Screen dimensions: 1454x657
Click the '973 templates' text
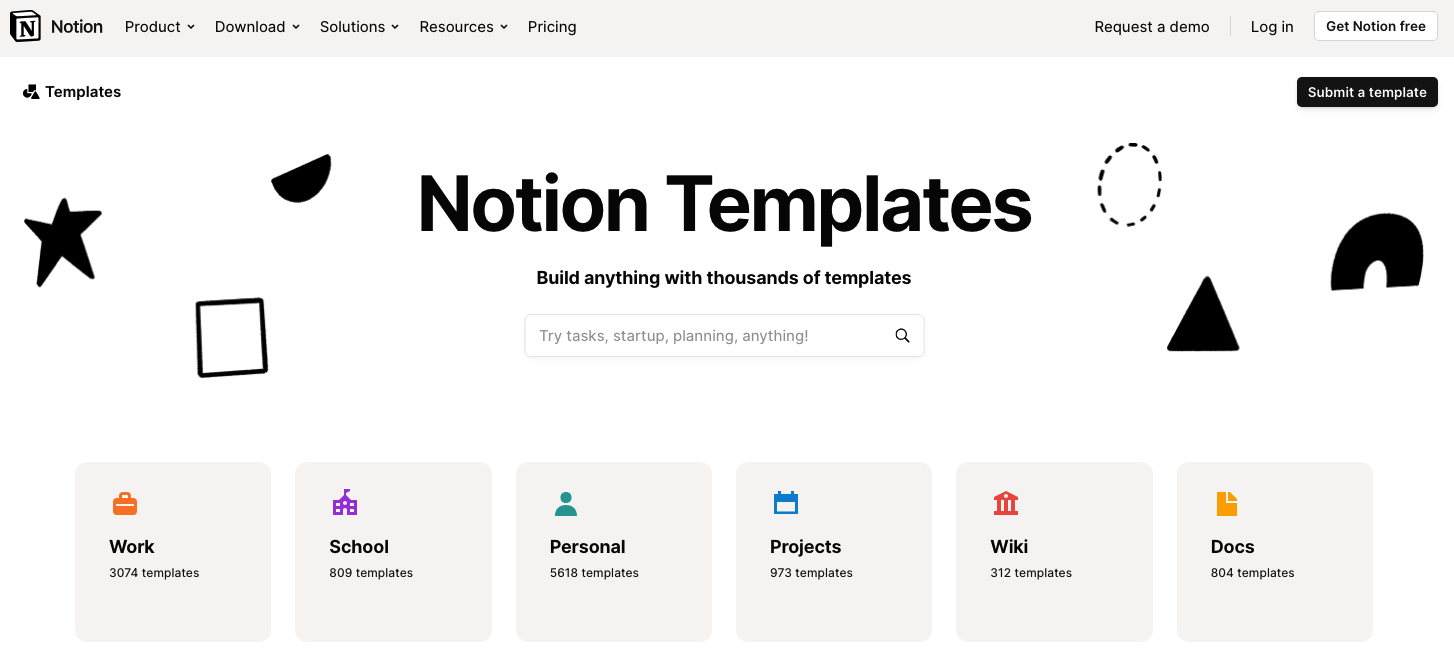(811, 573)
